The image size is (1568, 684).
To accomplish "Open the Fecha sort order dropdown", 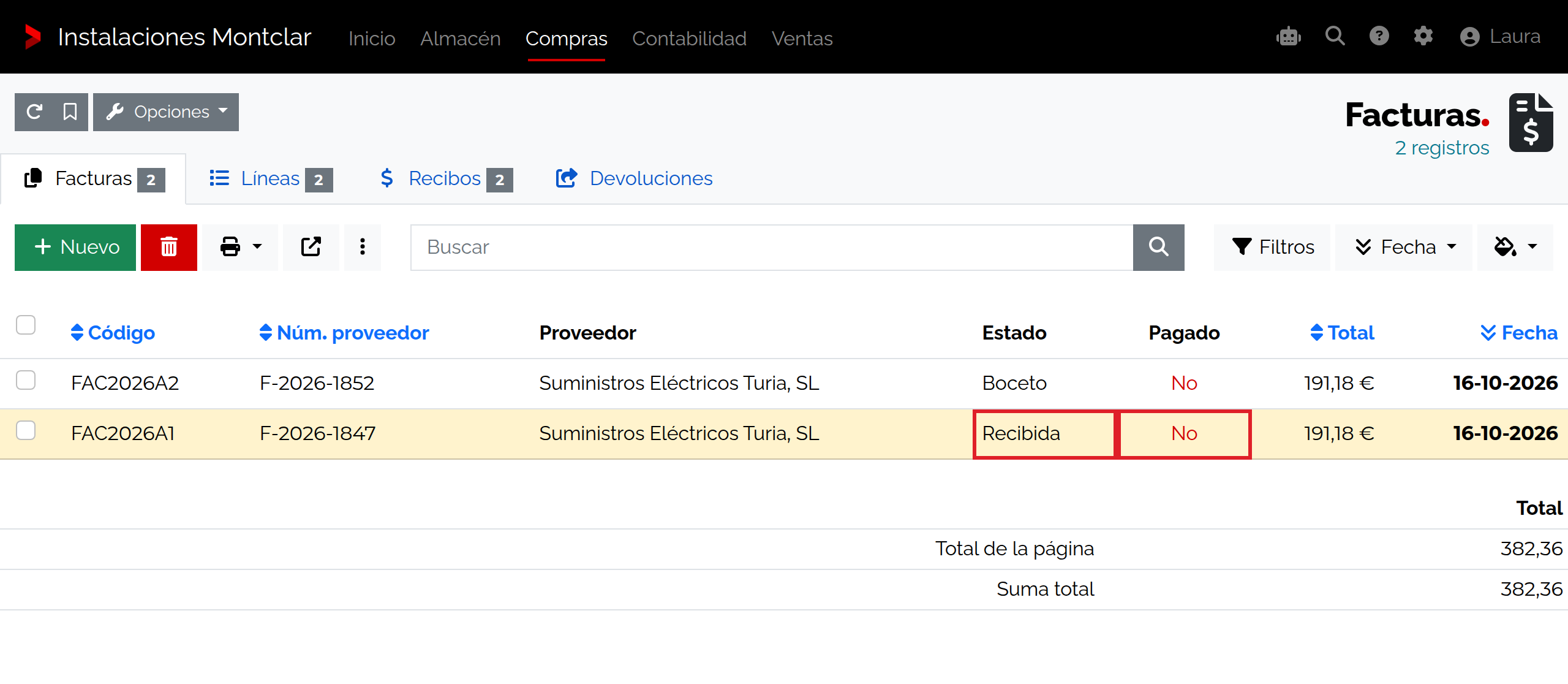I will 1403,247.
